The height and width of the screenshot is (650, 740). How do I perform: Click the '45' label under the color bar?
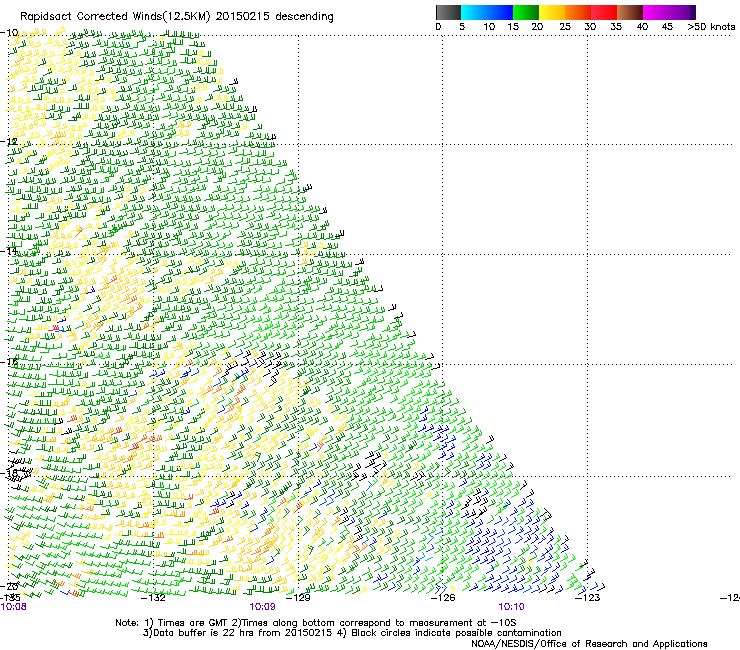click(x=667, y=27)
